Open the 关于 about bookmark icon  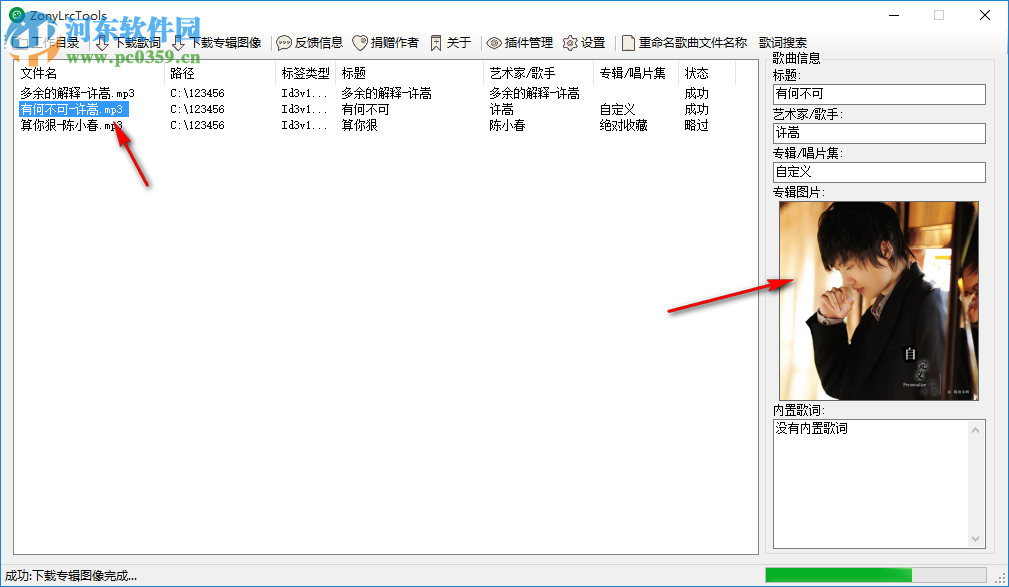pos(436,42)
